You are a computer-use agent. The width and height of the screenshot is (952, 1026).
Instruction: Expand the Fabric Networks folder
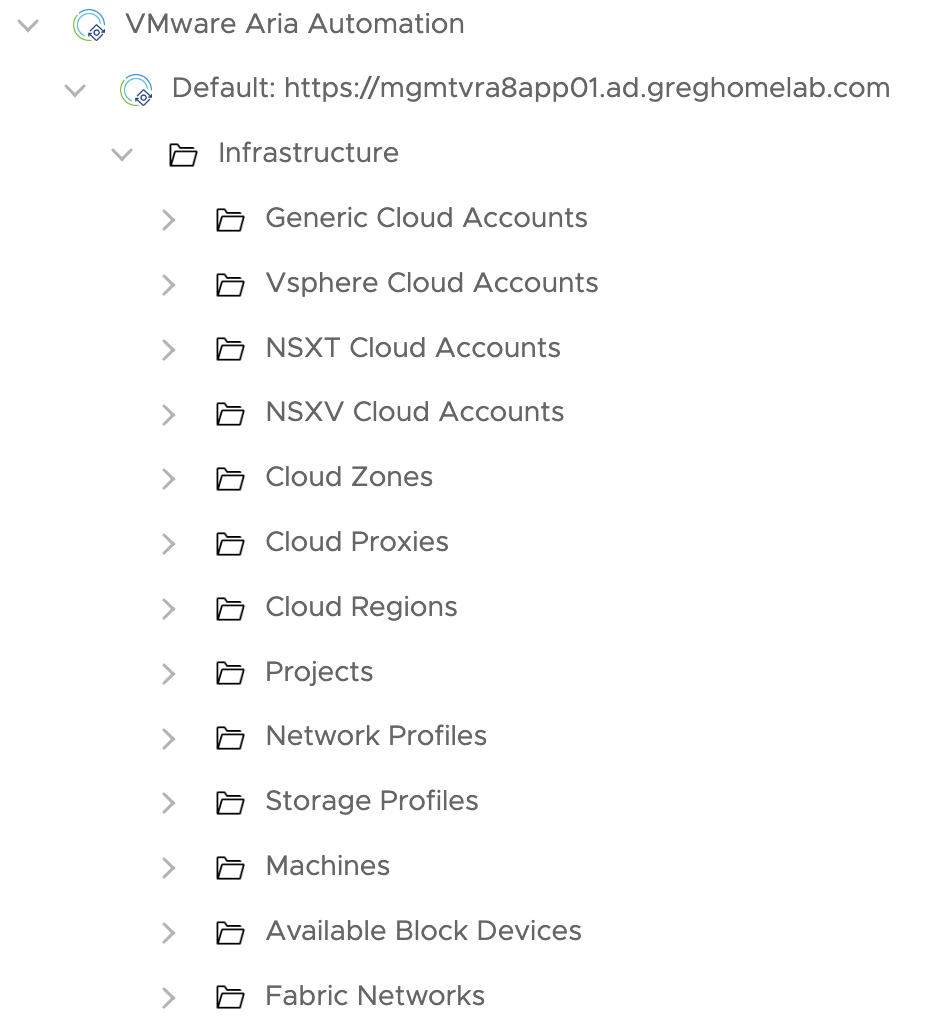pyautogui.click(x=169, y=997)
